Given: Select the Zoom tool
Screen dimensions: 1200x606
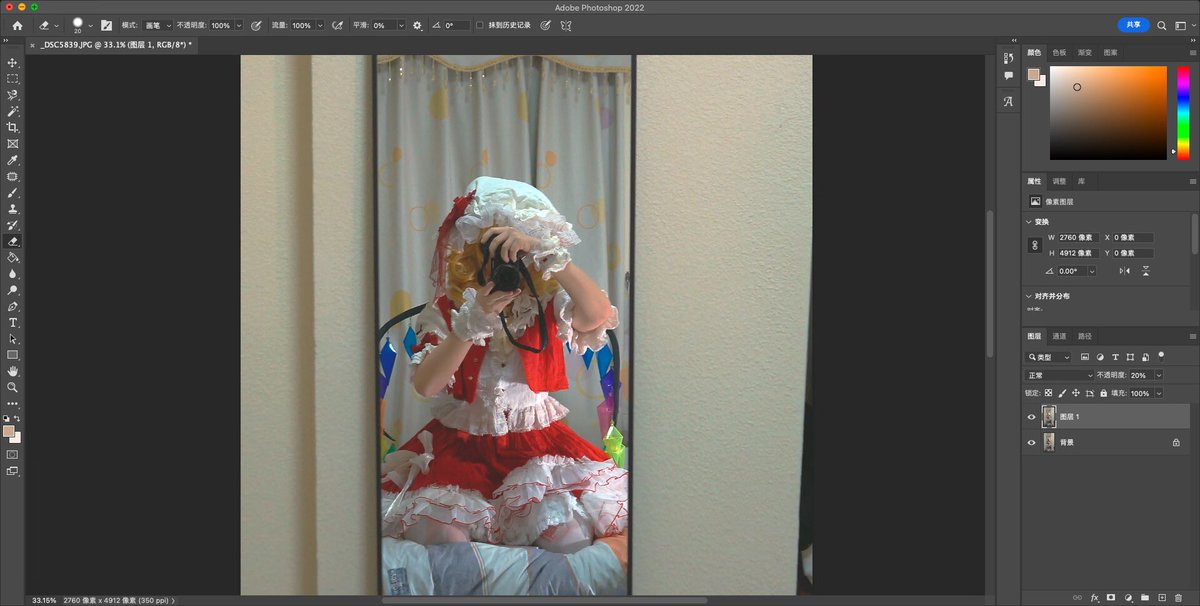Looking at the screenshot, I should [x=13, y=387].
